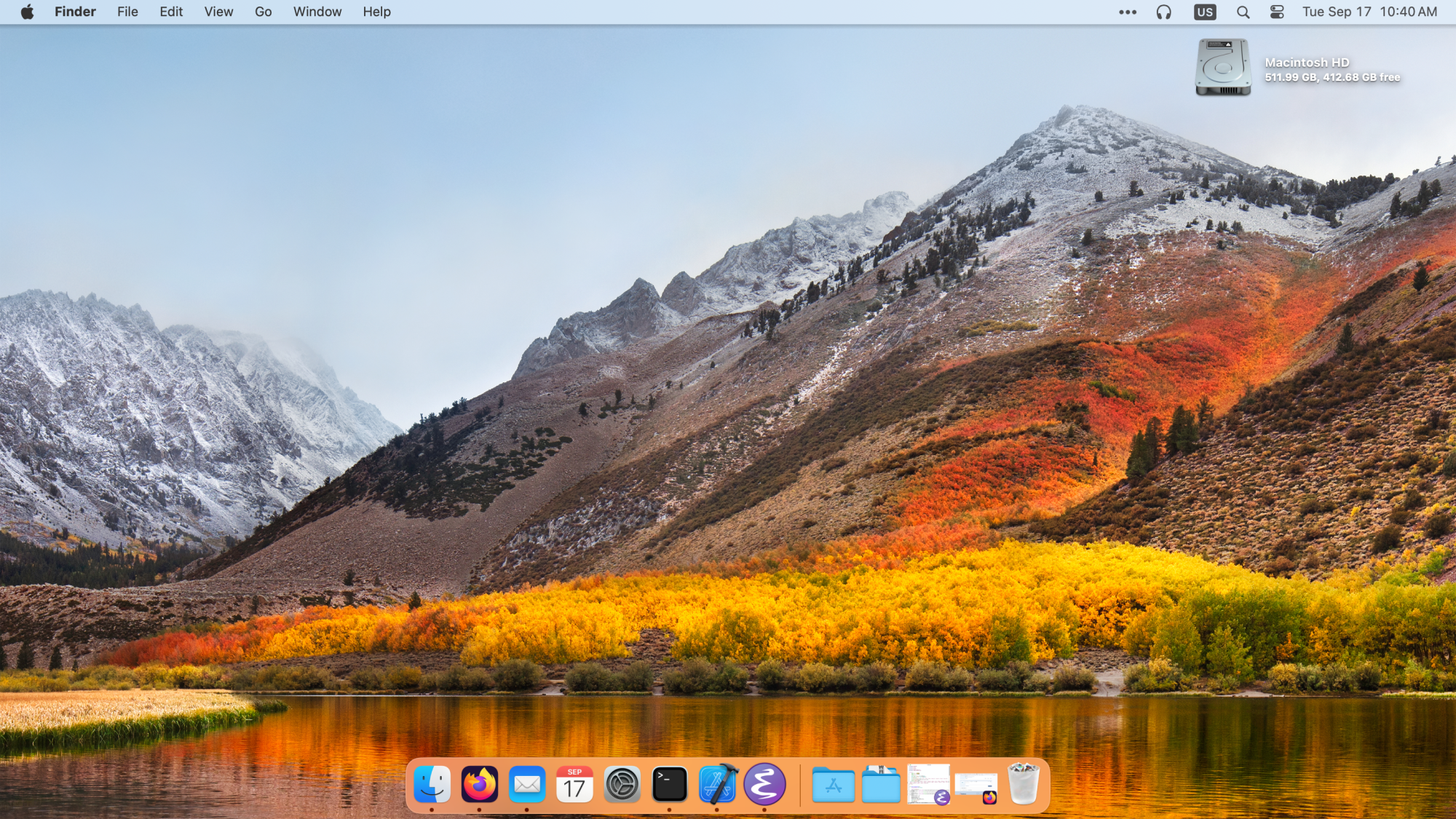Expand the three-dots overflow menu
This screenshot has height=819, width=1456.
pyautogui.click(x=1128, y=12)
